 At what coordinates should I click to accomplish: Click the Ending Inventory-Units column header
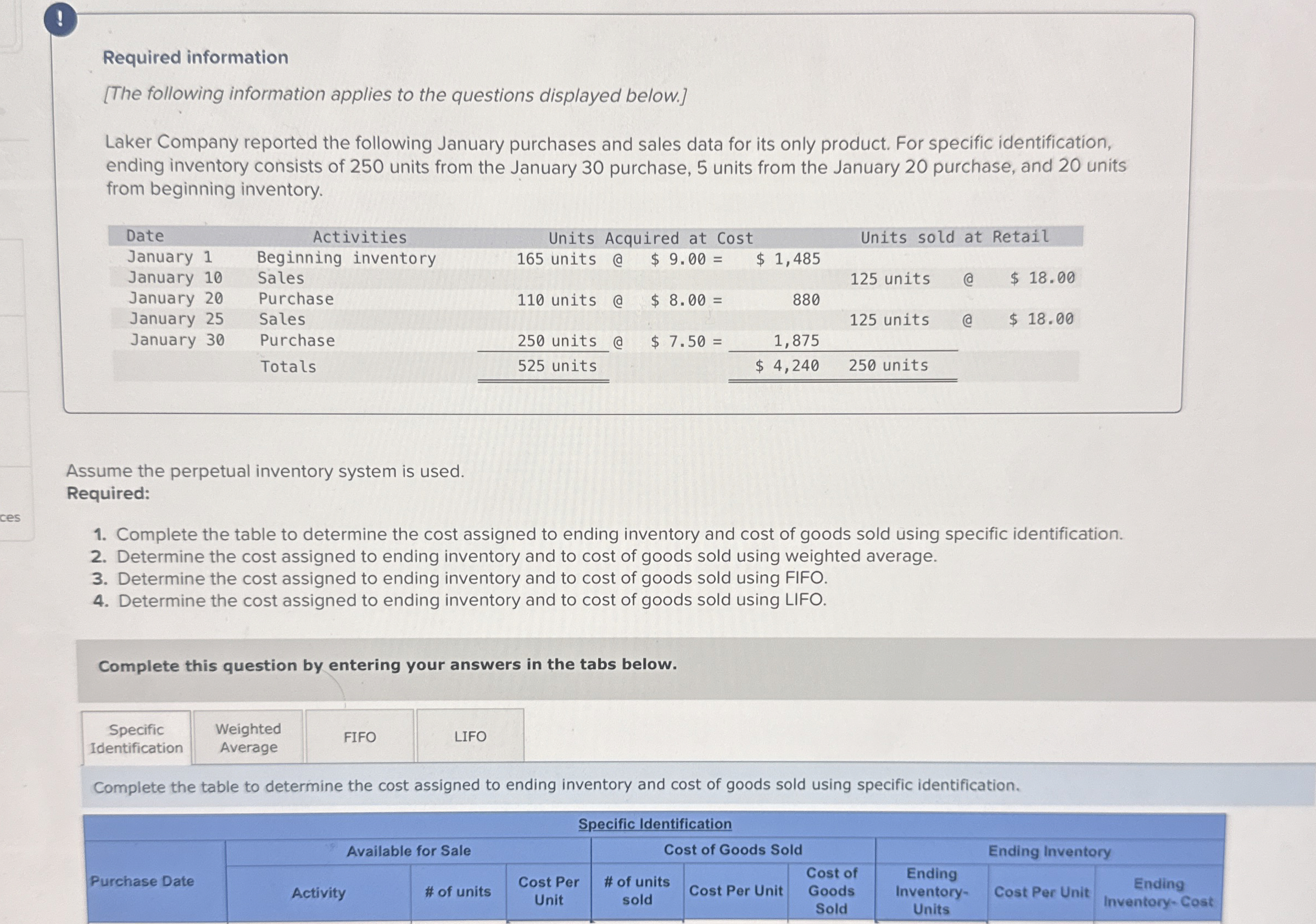click(x=931, y=891)
